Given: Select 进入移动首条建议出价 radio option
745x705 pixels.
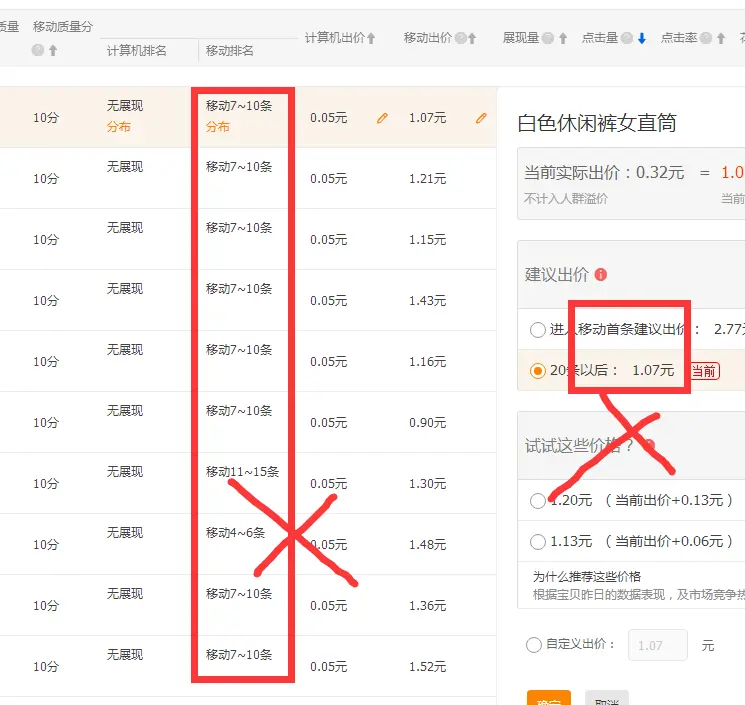Looking at the screenshot, I should (539, 329).
